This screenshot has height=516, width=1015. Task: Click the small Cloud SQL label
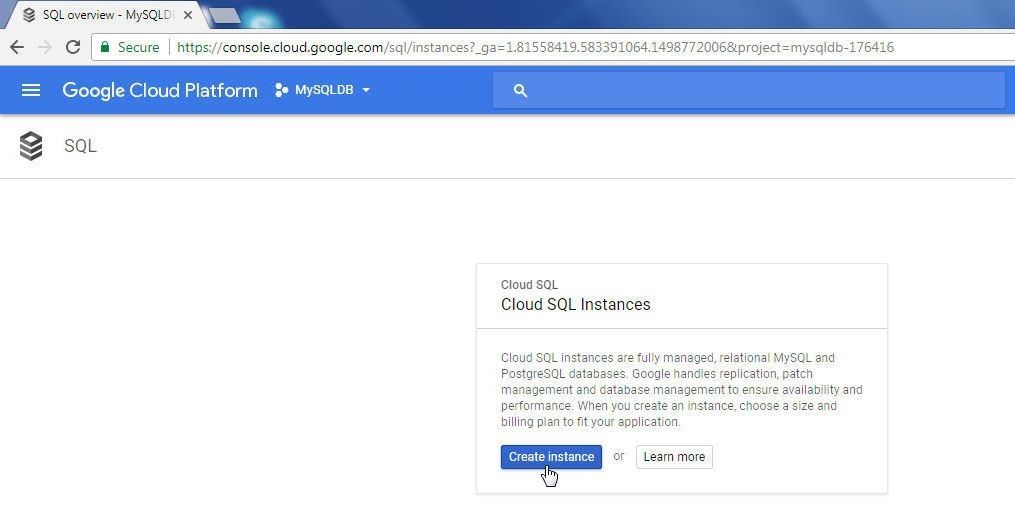click(x=529, y=285)
